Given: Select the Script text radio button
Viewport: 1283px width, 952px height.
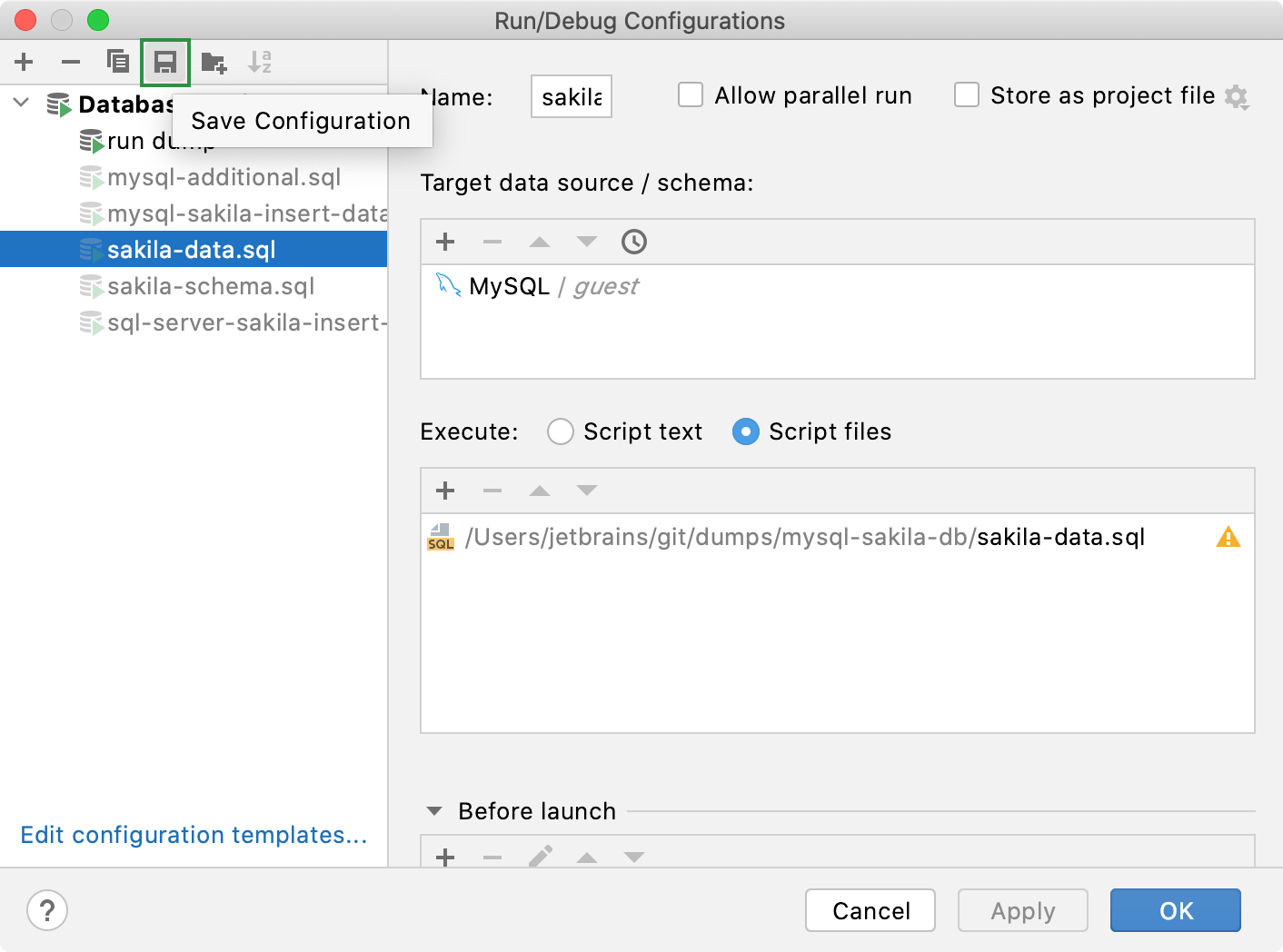Looking at the screenshot, I should coord(561,431).
